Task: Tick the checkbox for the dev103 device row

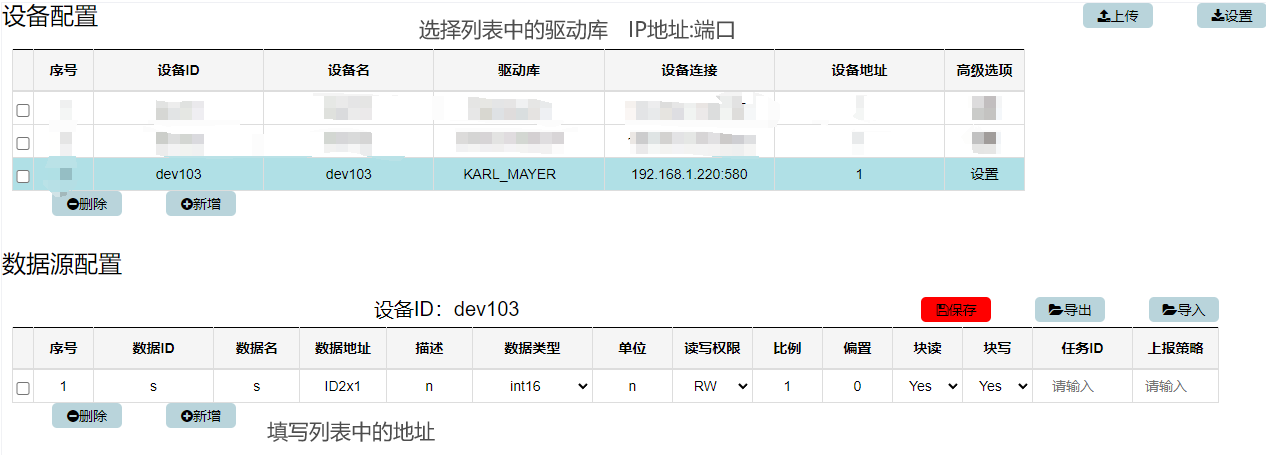Action: (x=23, y=176)
